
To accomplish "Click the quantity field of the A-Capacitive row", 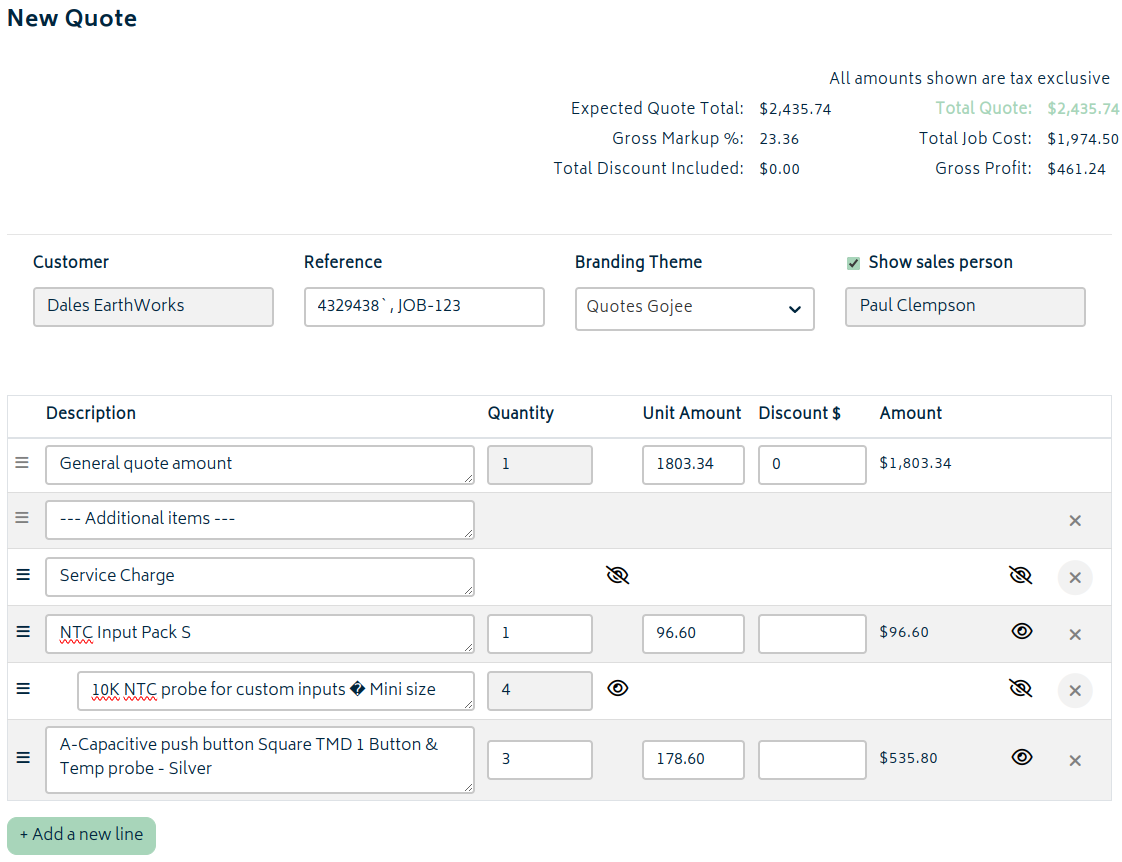I will pos(539,759).
